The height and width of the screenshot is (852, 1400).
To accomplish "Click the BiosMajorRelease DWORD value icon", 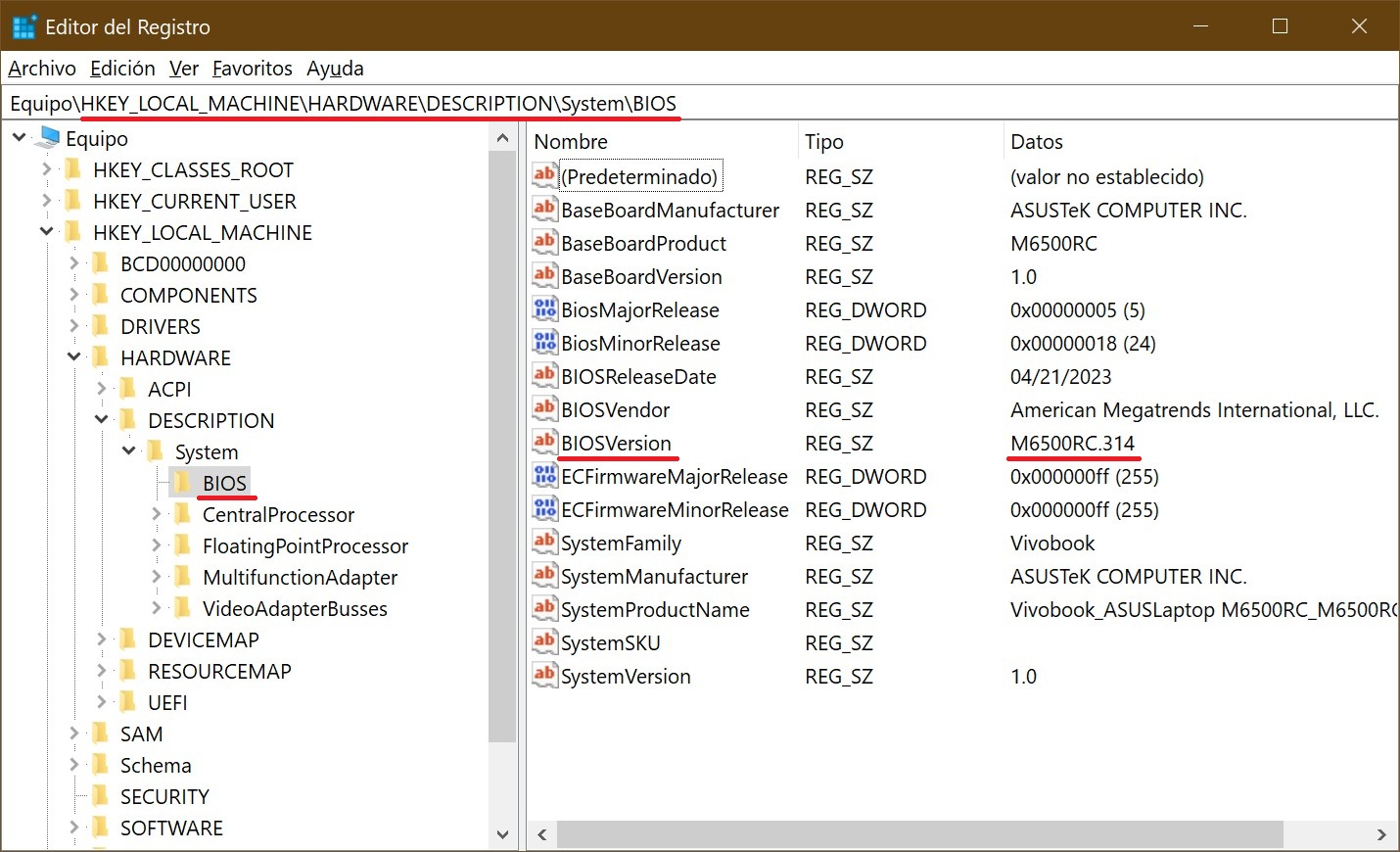I will [544, 309].
